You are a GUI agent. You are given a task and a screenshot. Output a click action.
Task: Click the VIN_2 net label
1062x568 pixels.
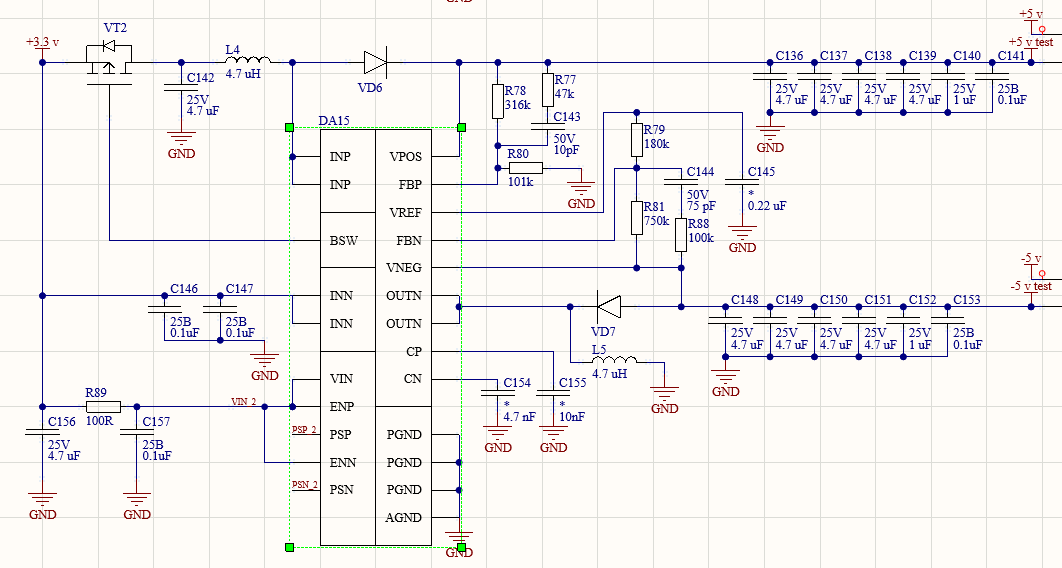(x=244, y=401)
